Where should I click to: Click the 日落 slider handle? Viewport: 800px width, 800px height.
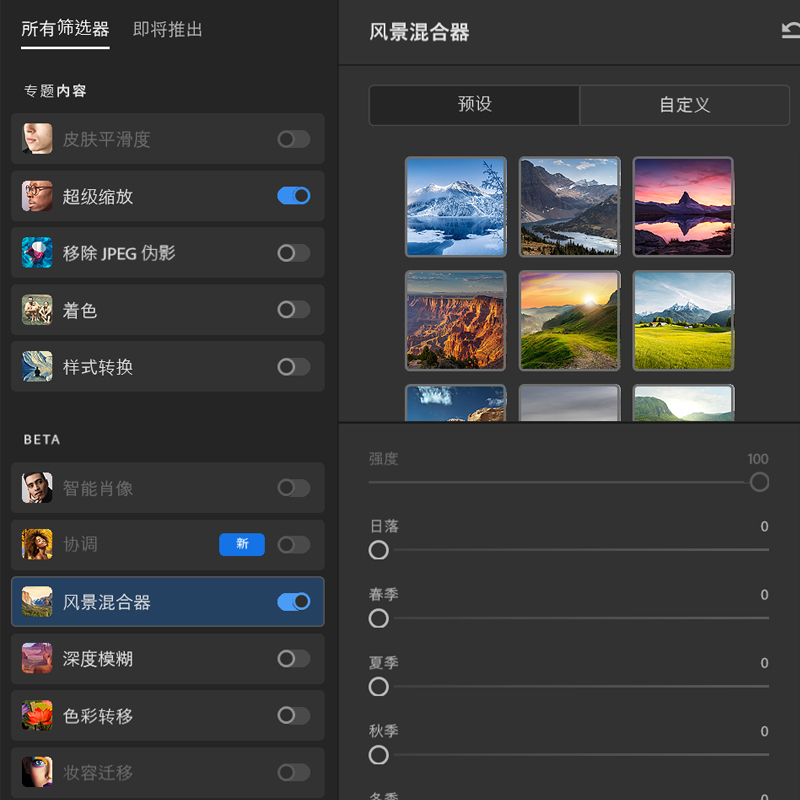click(x=379, y=550)
